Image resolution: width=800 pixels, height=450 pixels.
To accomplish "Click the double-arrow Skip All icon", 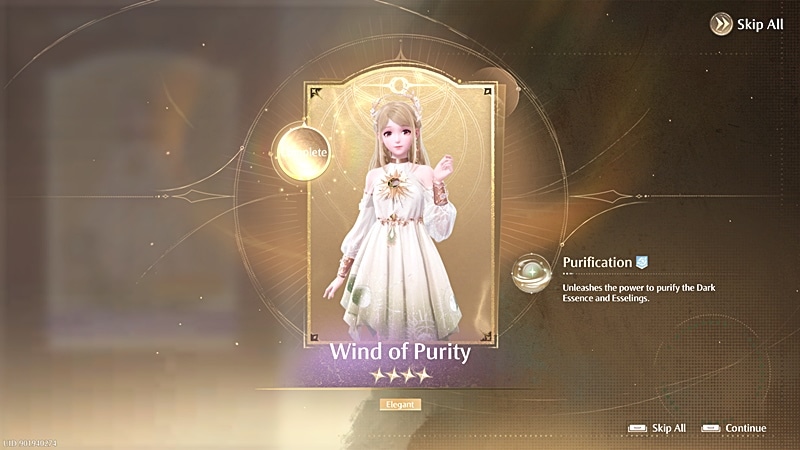I will (721, 24).
